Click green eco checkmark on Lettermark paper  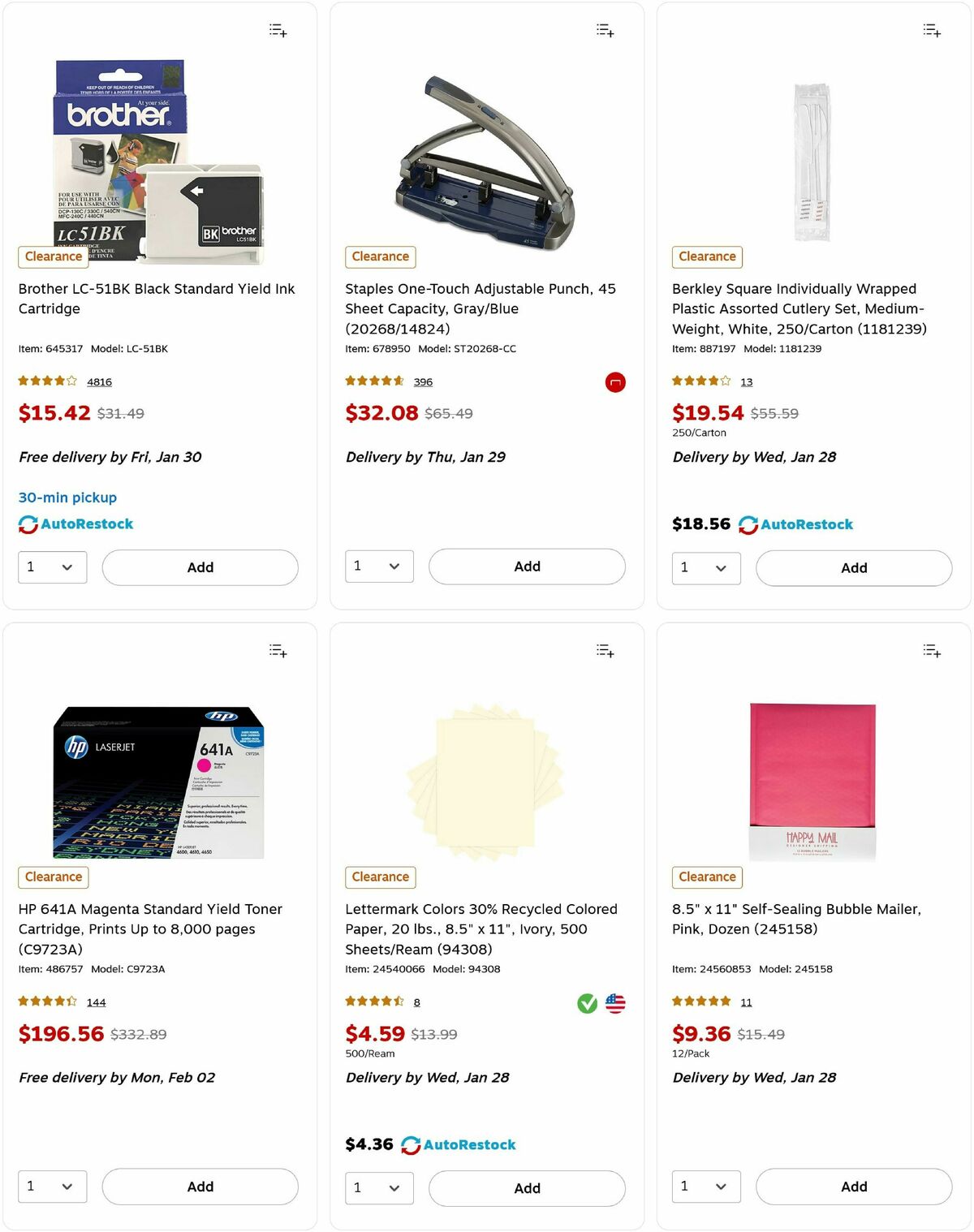(586, 1003)
